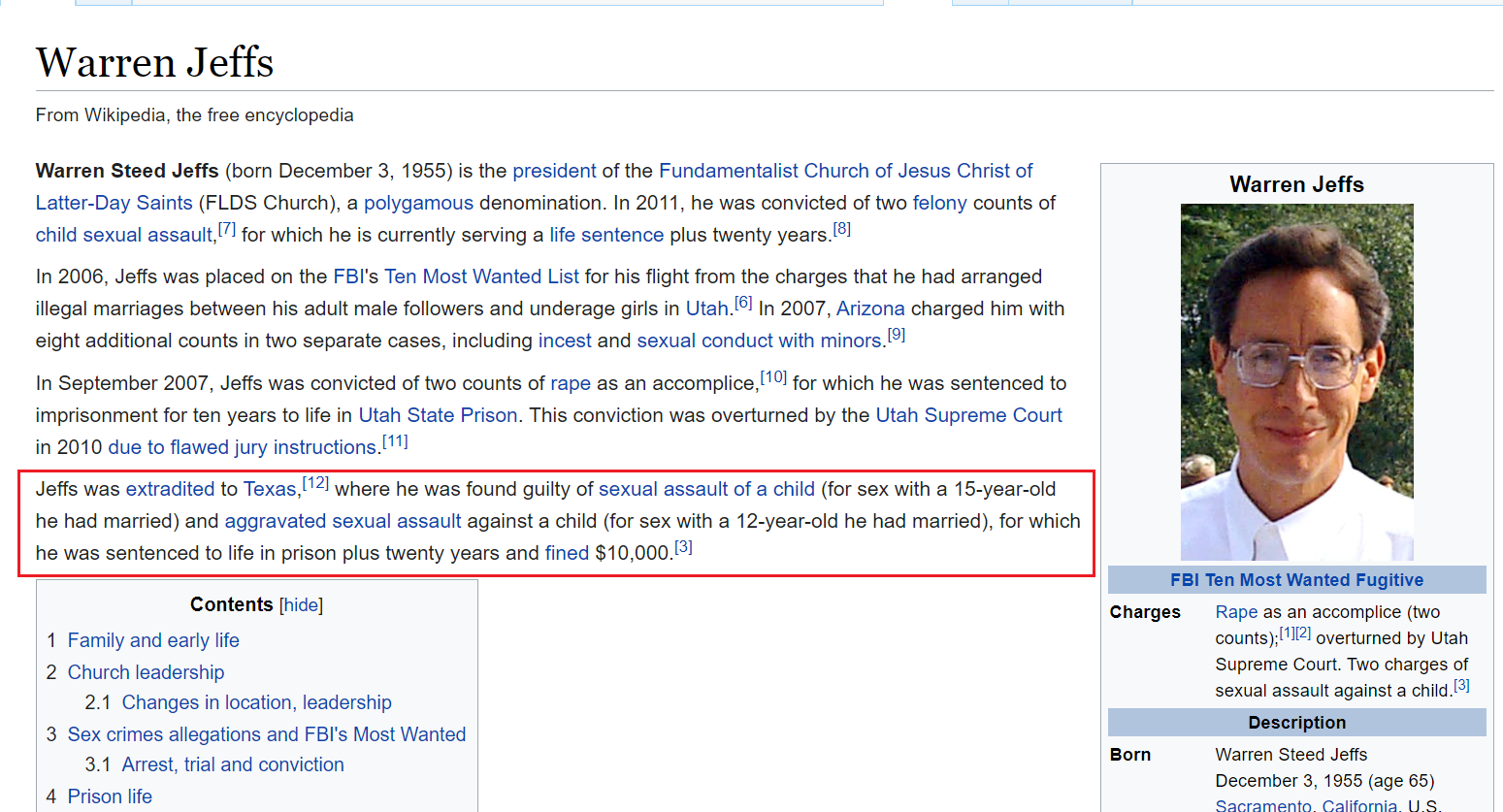Image resolution: width=1503 pixels, height=812 pixels.
Task: Open 'sexual assault of a child' link
Action: point(706,489)
